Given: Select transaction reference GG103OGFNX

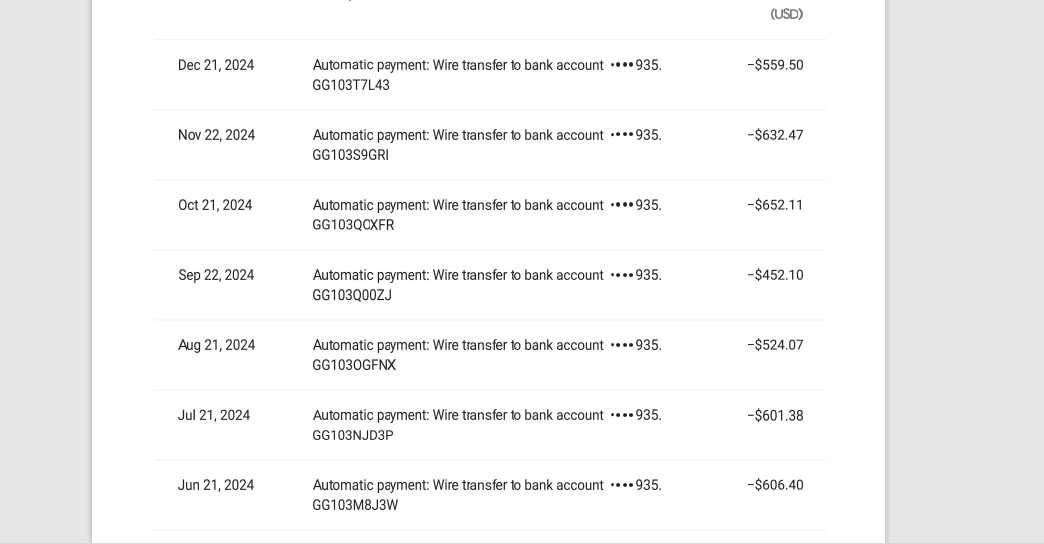Looking at the screenshot, I should point(354,365).
